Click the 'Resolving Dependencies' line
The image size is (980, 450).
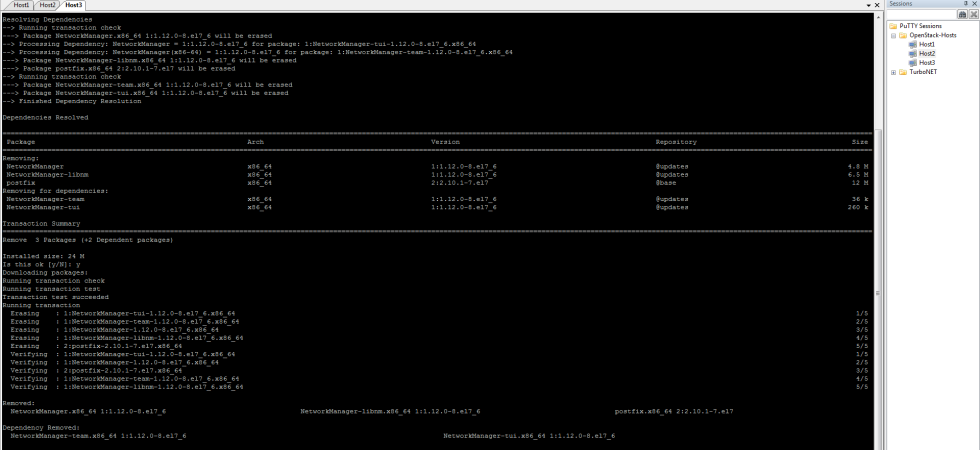(x=48, y=19)
